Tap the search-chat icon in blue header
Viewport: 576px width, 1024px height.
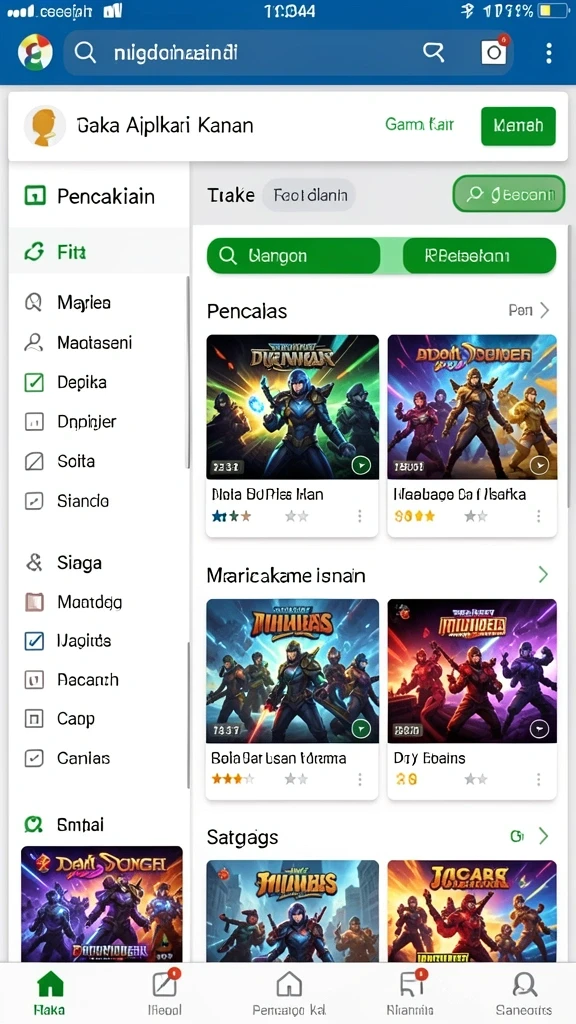point(434,52)
